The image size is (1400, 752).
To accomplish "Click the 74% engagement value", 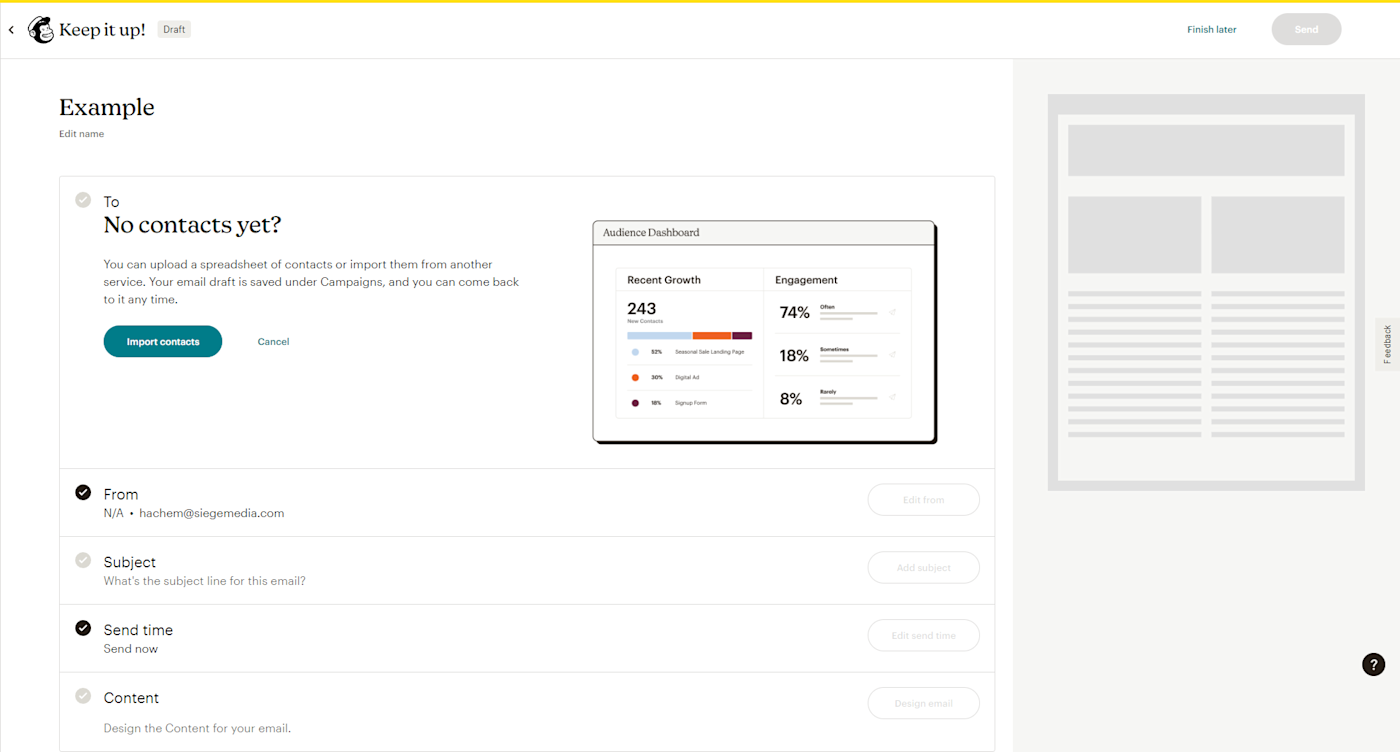I will pyautogui.click(x=794, y=313).
